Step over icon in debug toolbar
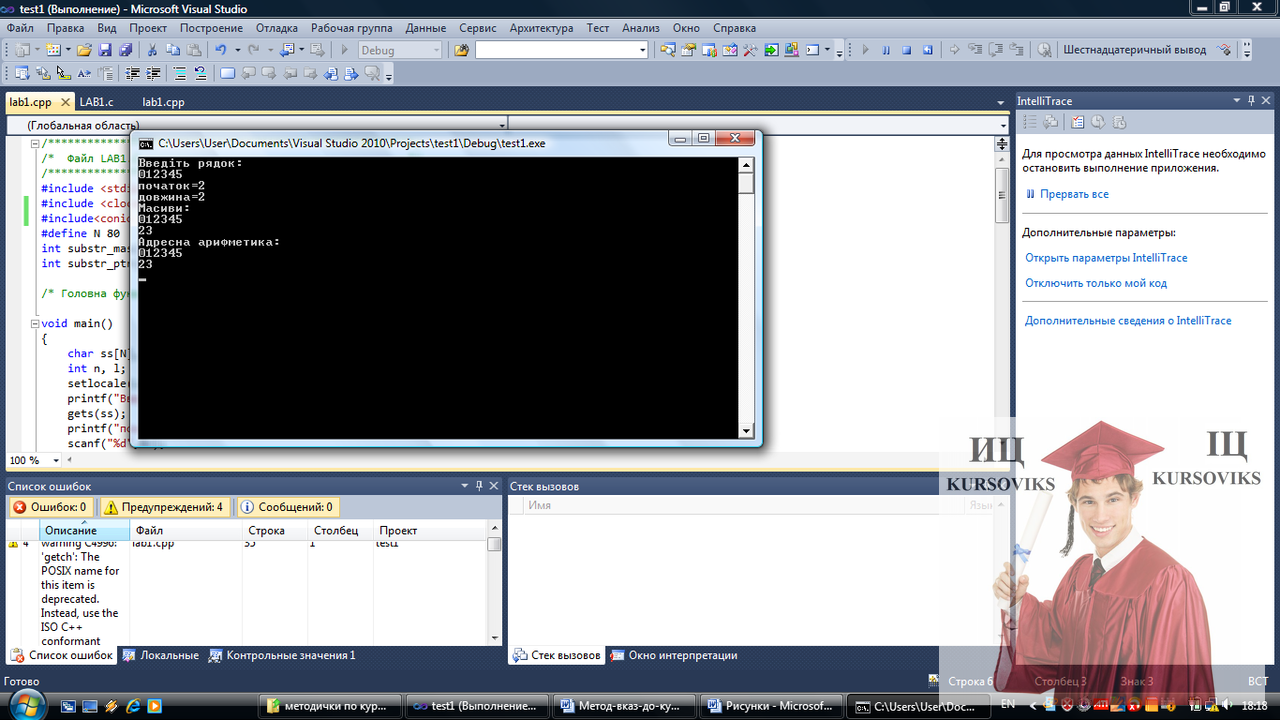 click(x=996, y=50)
